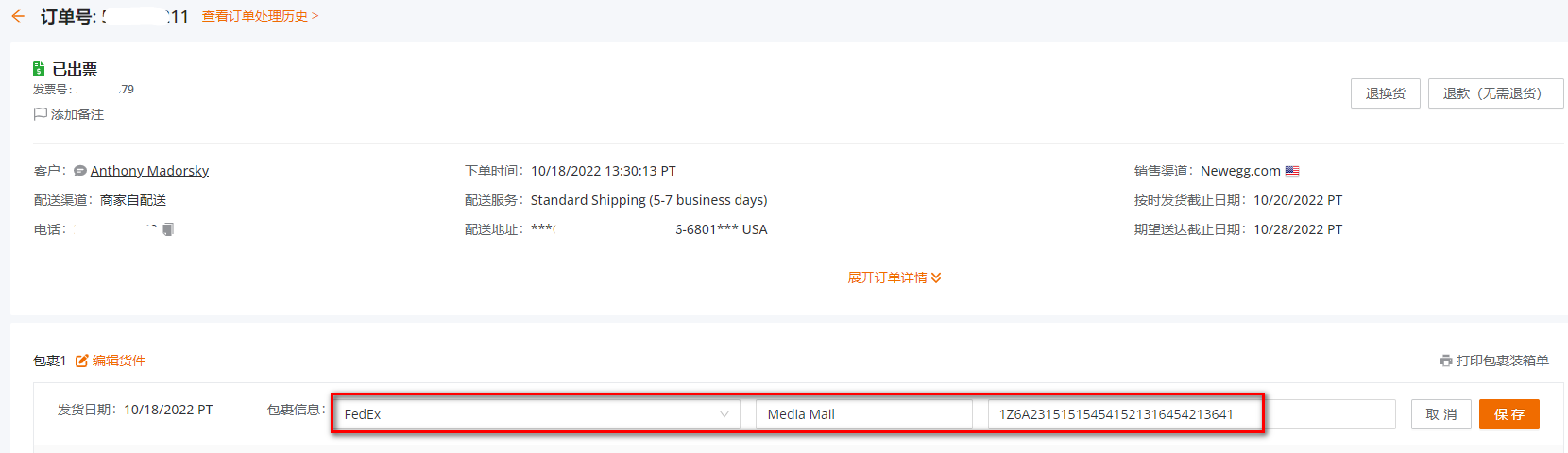Click the back arrow beside 订单号
1568x453 pixels.
pos(18,16)
